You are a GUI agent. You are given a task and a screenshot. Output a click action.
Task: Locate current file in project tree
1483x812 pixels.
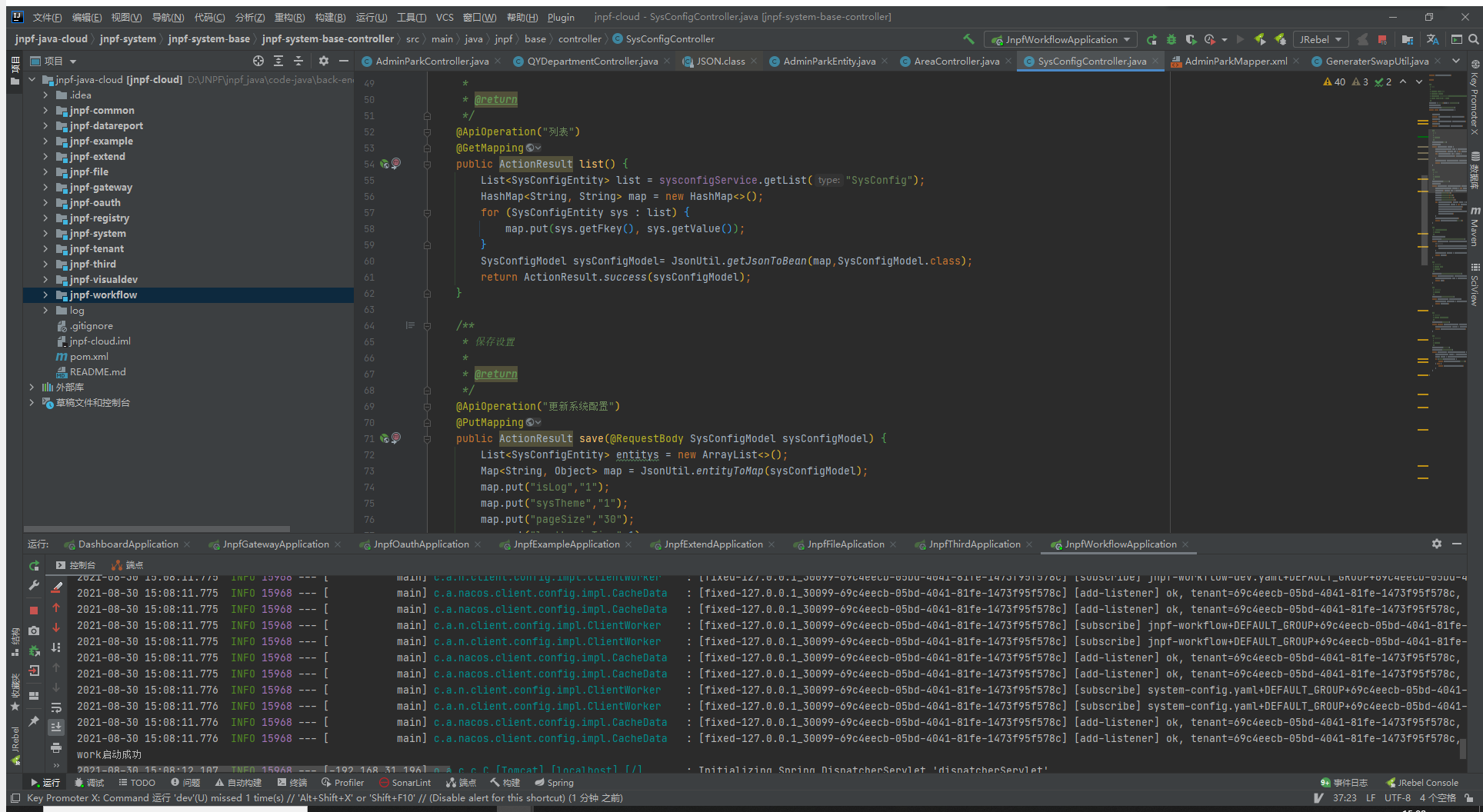click(x=258, y=61)
